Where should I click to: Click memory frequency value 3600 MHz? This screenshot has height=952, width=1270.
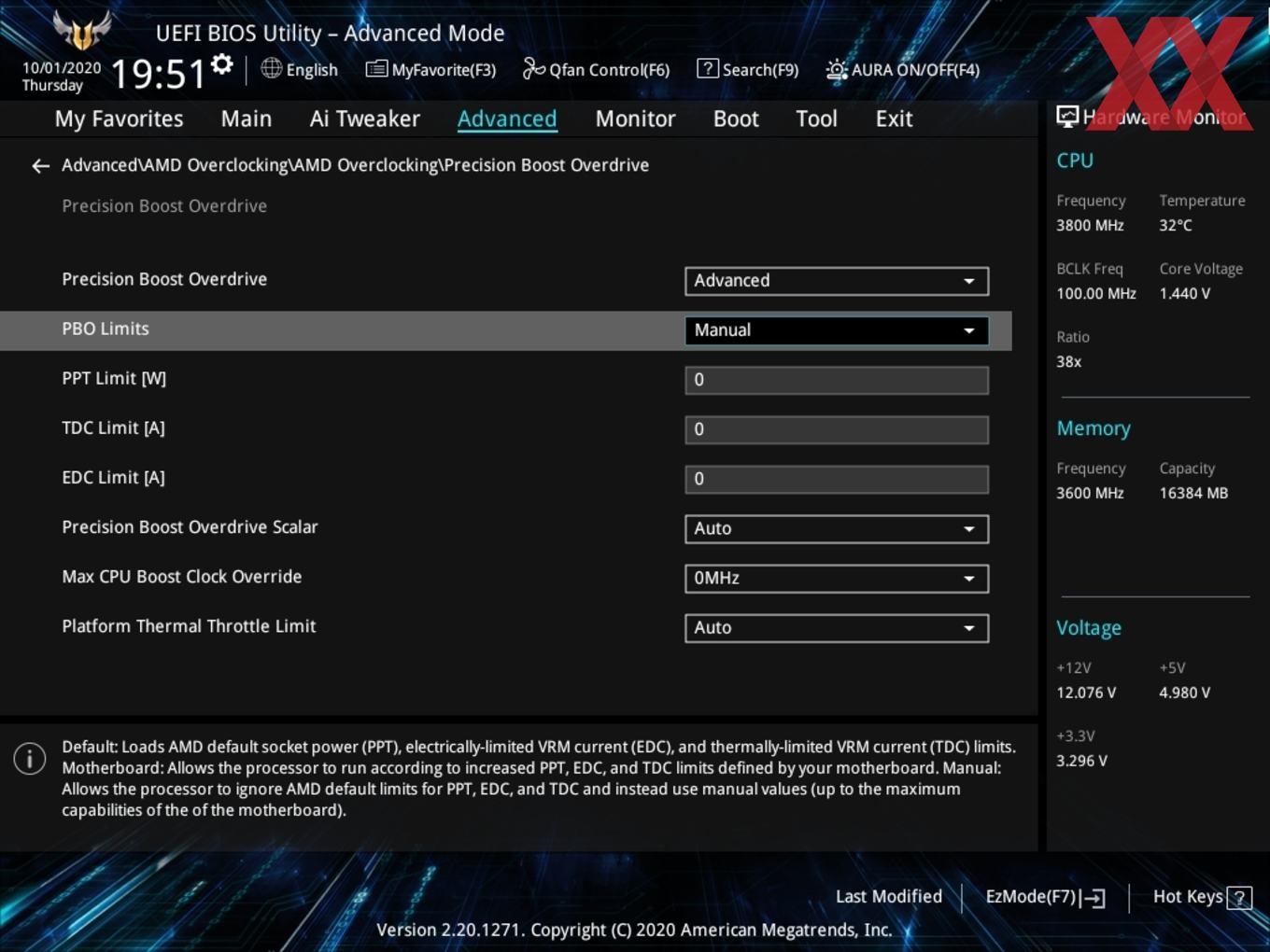1090,493
